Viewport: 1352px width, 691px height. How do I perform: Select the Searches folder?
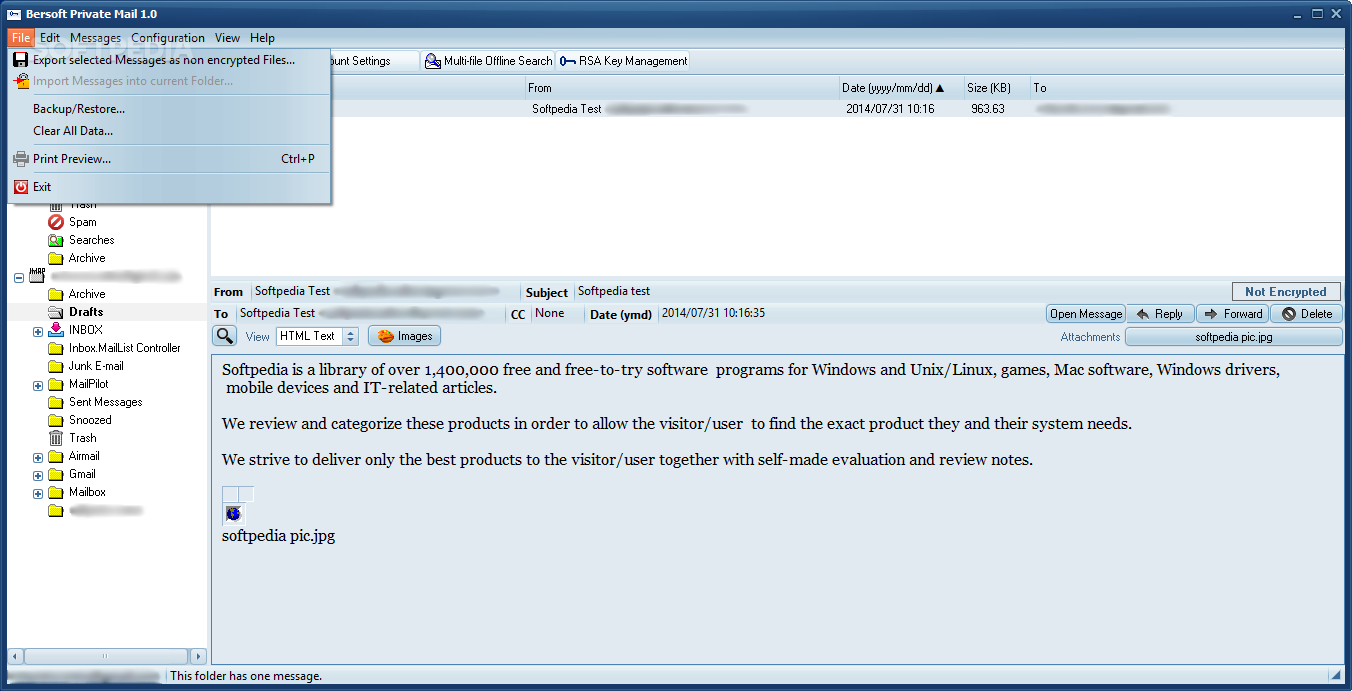tap(92, 240)
